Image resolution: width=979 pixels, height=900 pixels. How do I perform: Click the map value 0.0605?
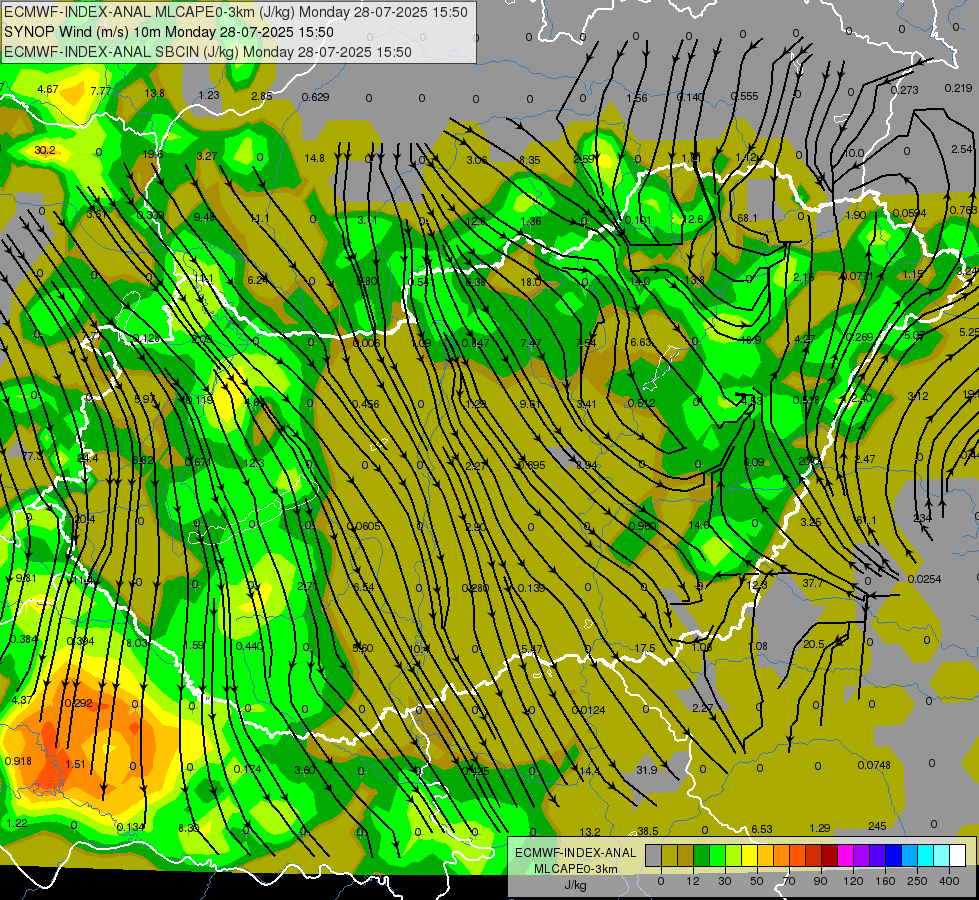coord(364,526)
